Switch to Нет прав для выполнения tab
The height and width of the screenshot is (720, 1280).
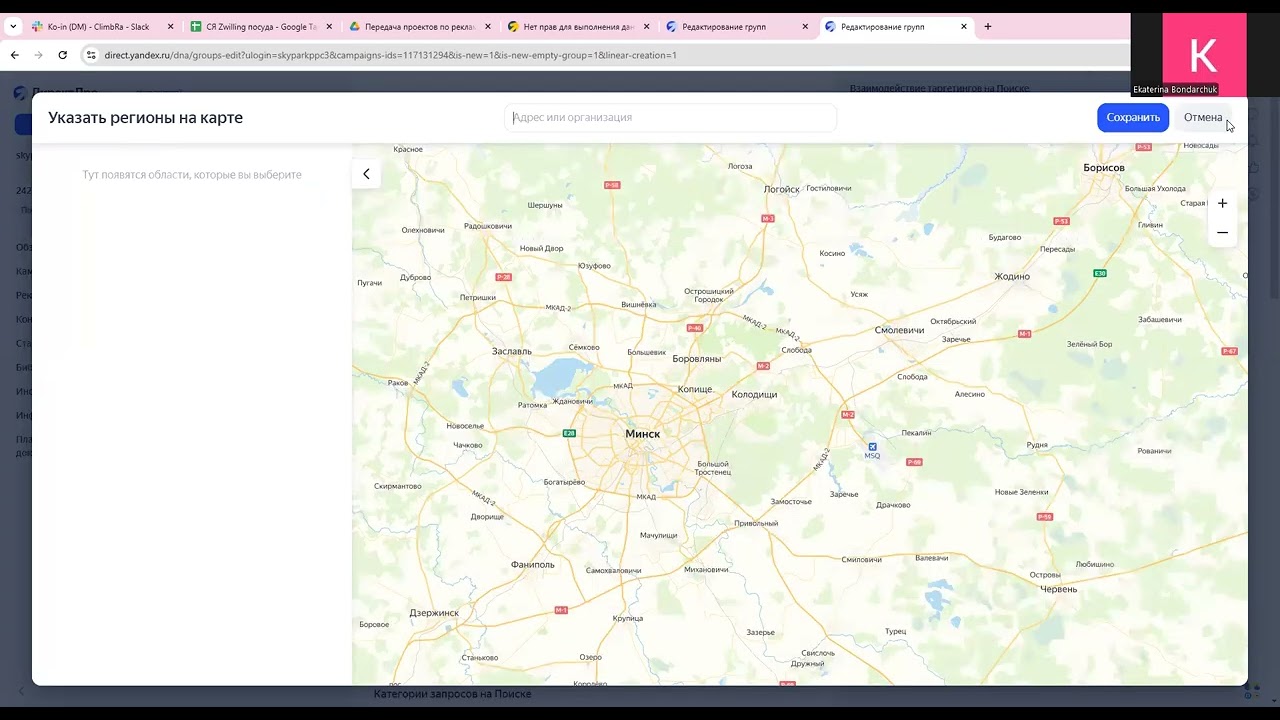point(579,27)
